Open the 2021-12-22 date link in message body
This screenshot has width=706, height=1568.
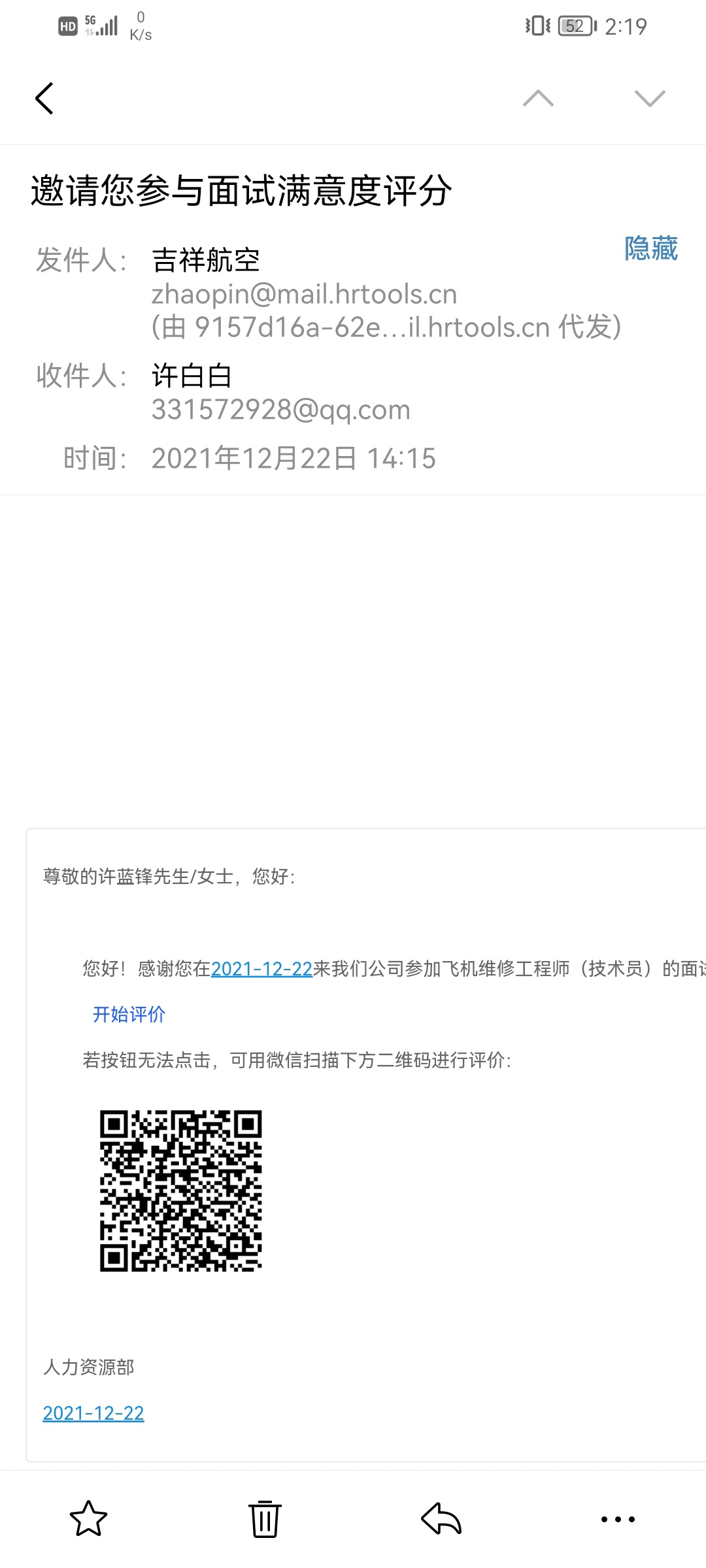point(261,968)
